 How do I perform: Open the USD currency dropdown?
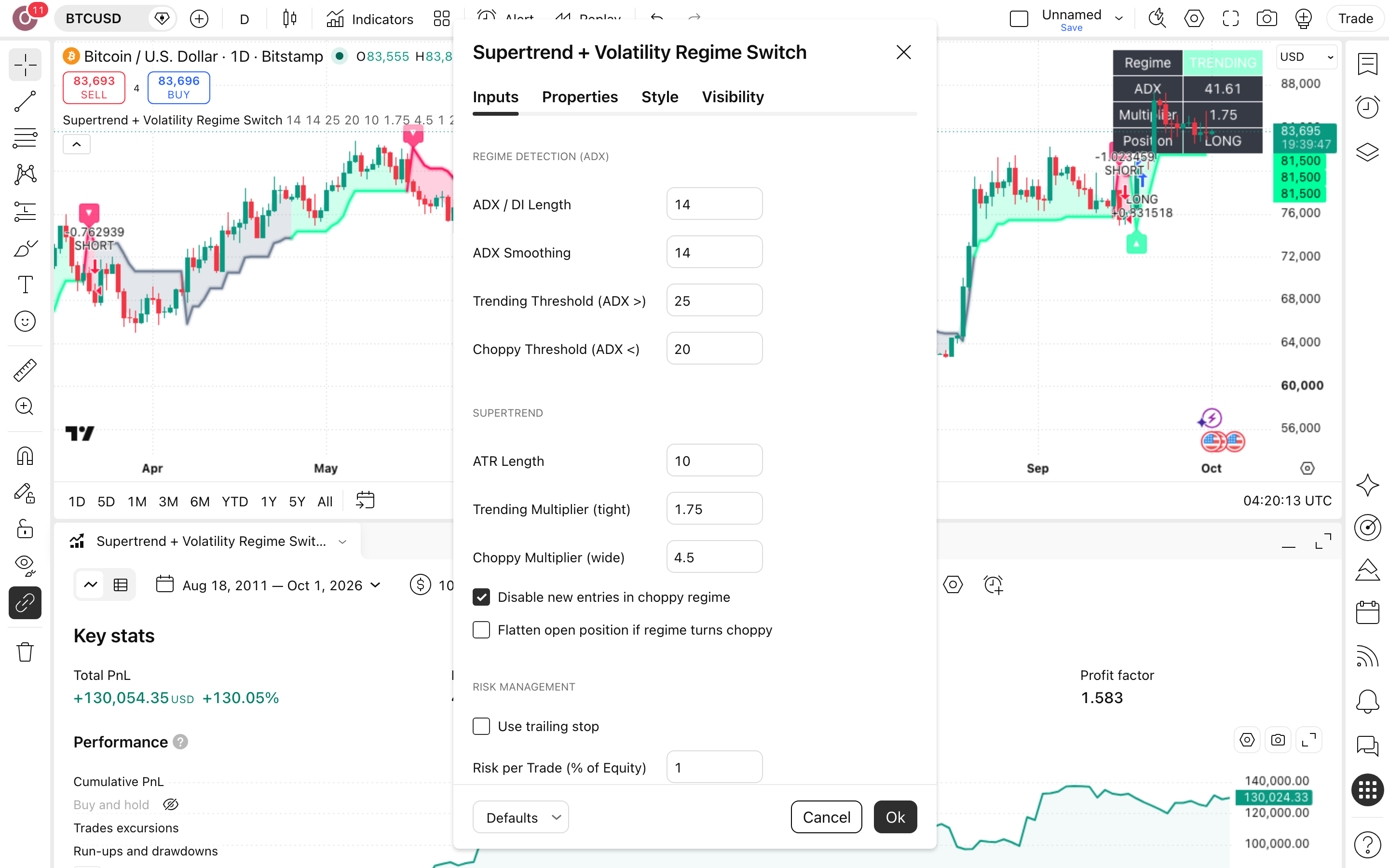tap(1307, 57)
